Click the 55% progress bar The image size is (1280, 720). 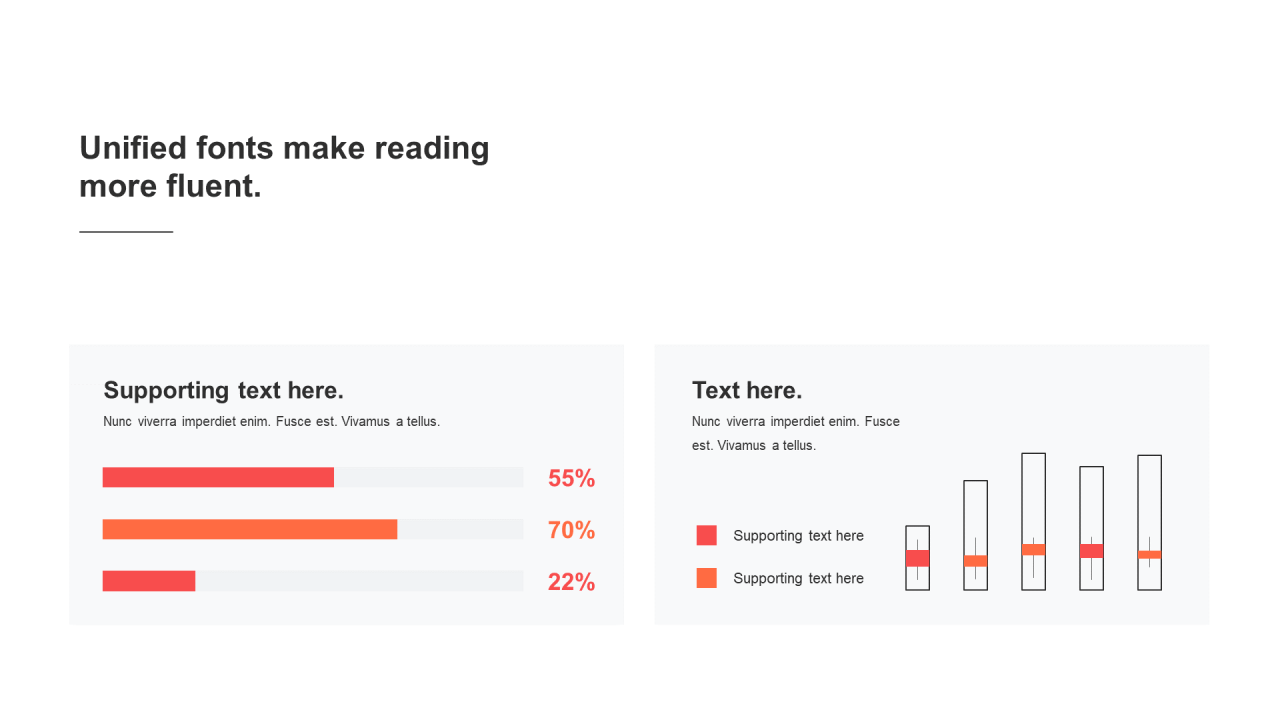313,477
